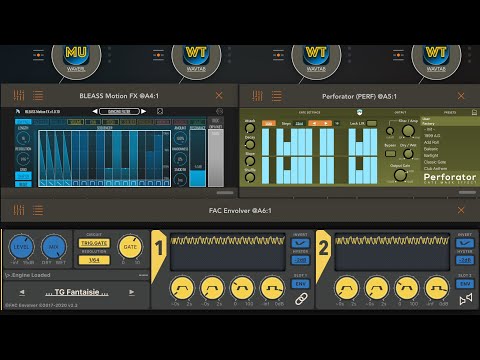This screenshot has height=360, width=480.
Task: Open mixer faders icon in FAC Envolver header
Action: (x=19, y=210)
